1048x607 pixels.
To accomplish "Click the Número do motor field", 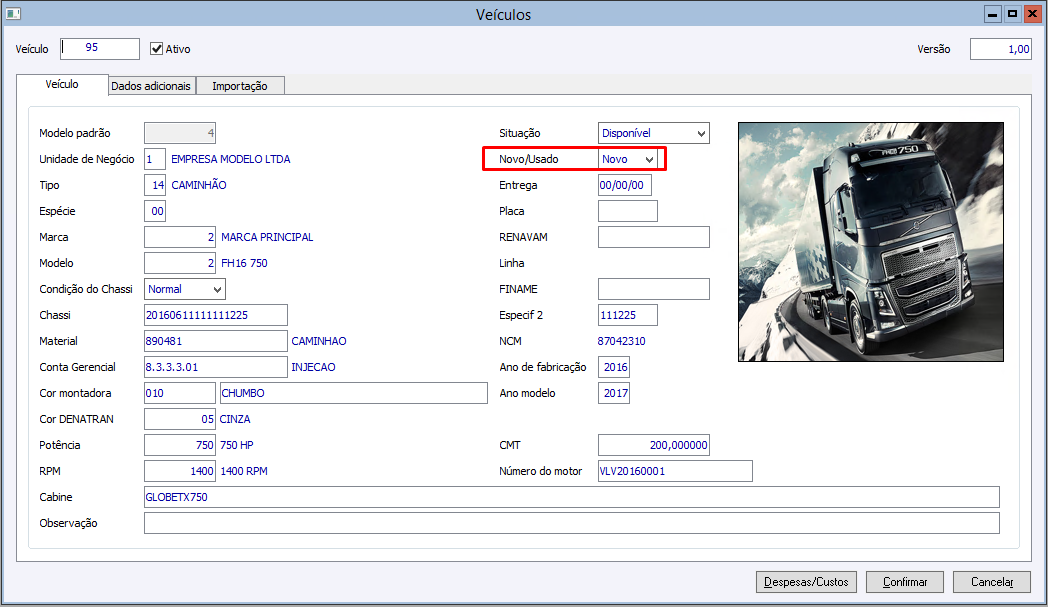I will [675, 471].
